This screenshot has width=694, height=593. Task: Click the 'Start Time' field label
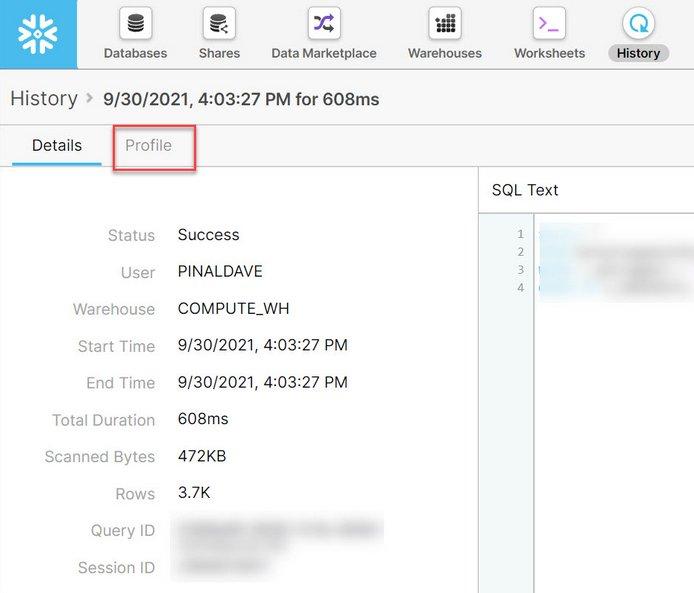pos(116,346)
